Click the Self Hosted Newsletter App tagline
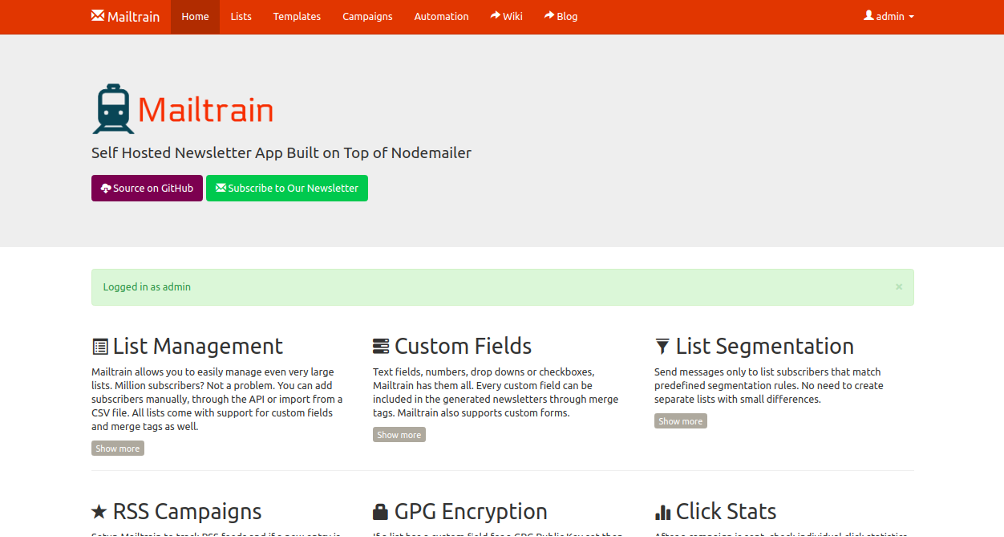This screenshot has height=537, width=1004. pos(281,153)
